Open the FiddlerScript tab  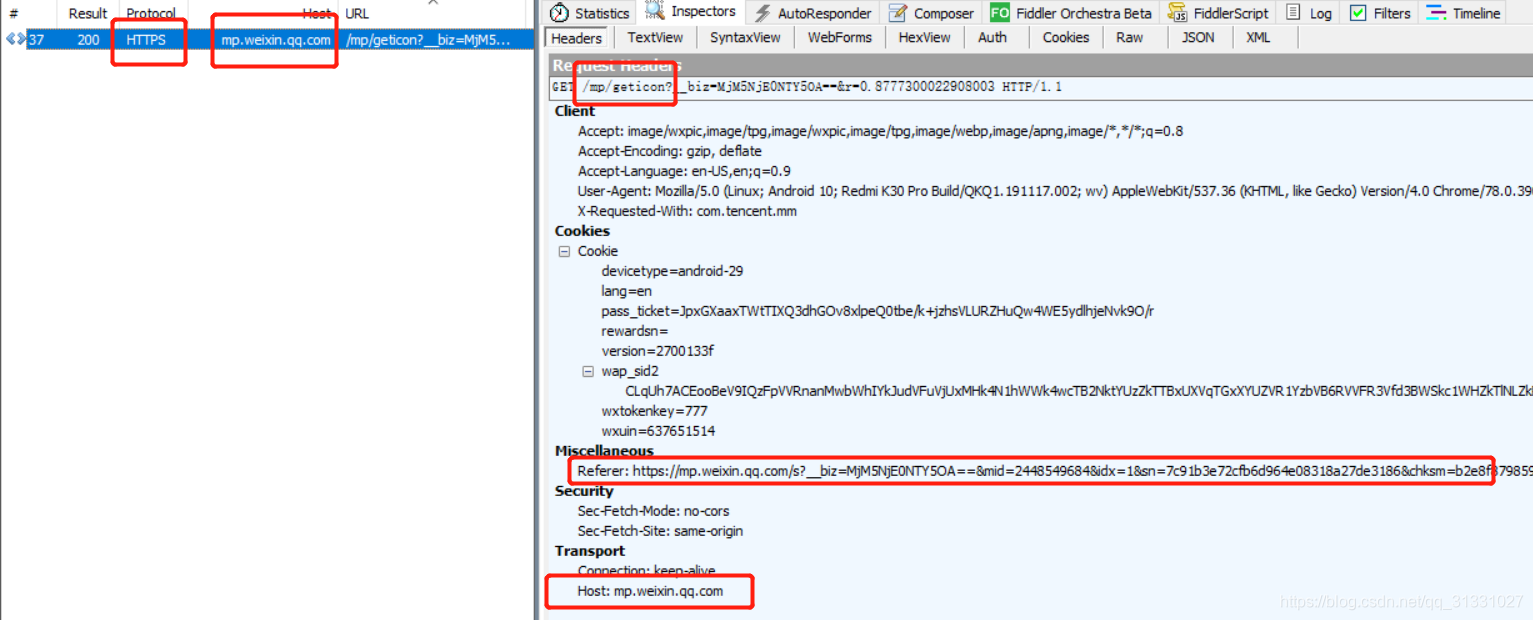coord(1220,13)
